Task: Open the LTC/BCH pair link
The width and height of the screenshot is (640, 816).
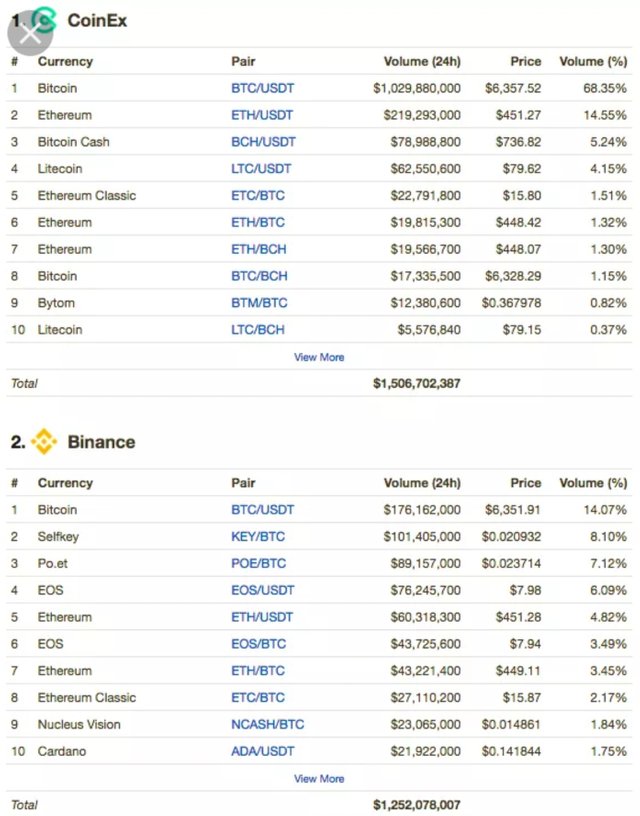Action: [x=257, y=330]
